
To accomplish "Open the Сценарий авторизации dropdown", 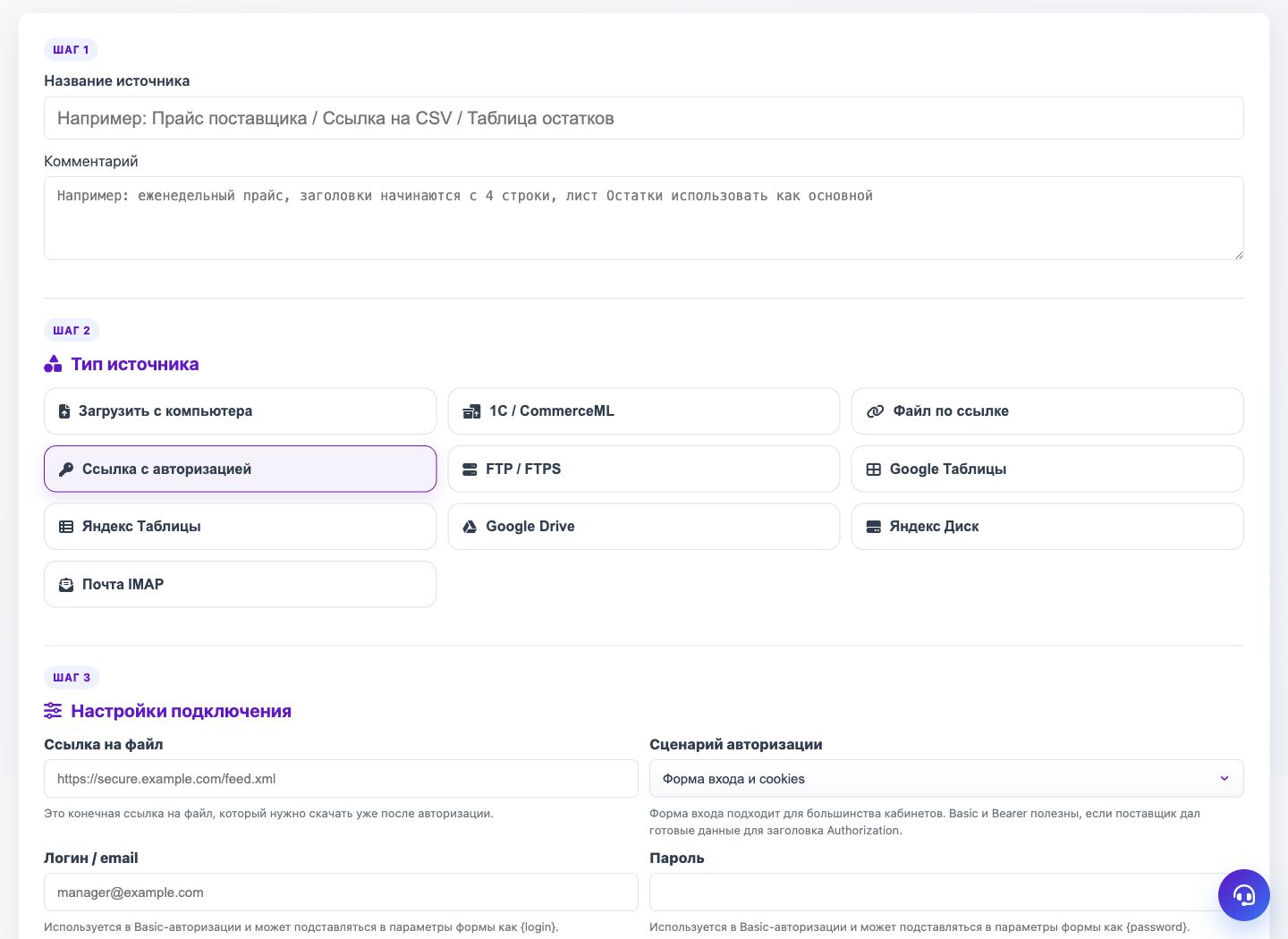I will pyautogui.click(x=946, y=779).
